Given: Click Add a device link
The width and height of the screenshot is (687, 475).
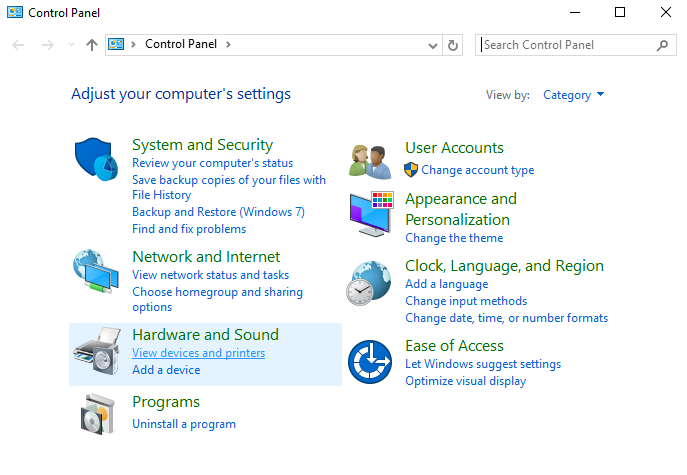Looking at the screenshot, I should tap(166, 370).
